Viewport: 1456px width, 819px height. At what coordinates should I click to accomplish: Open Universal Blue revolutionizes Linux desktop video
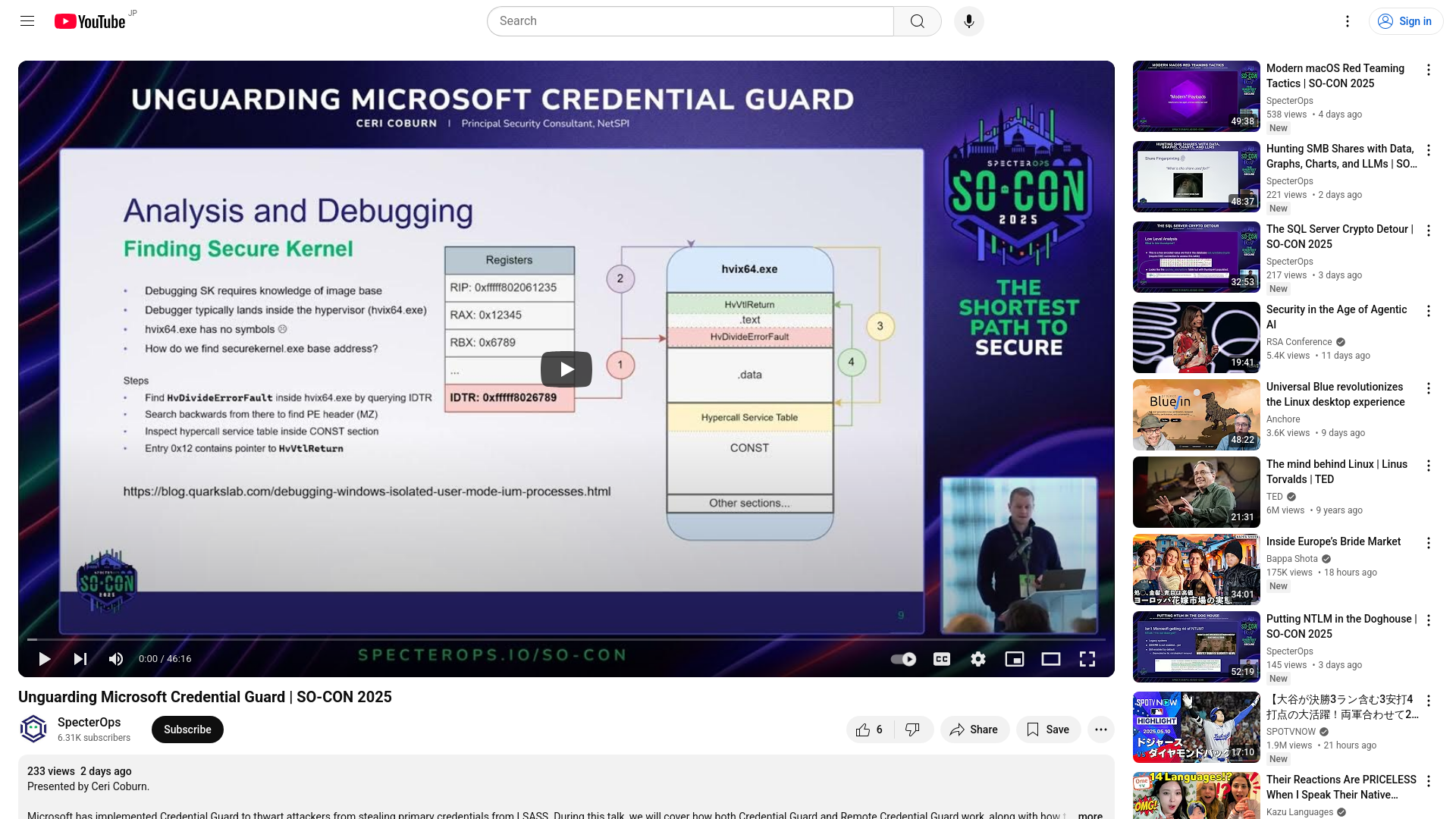(1335, 394)
